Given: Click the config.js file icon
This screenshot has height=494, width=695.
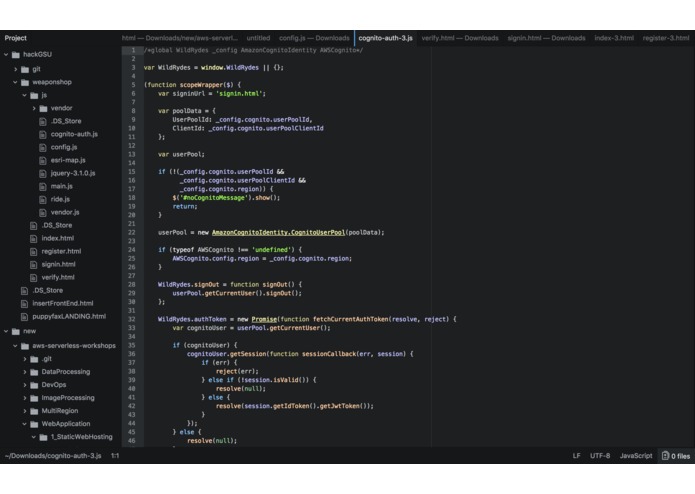Looking at the screenshot, I should click(43, 147).
